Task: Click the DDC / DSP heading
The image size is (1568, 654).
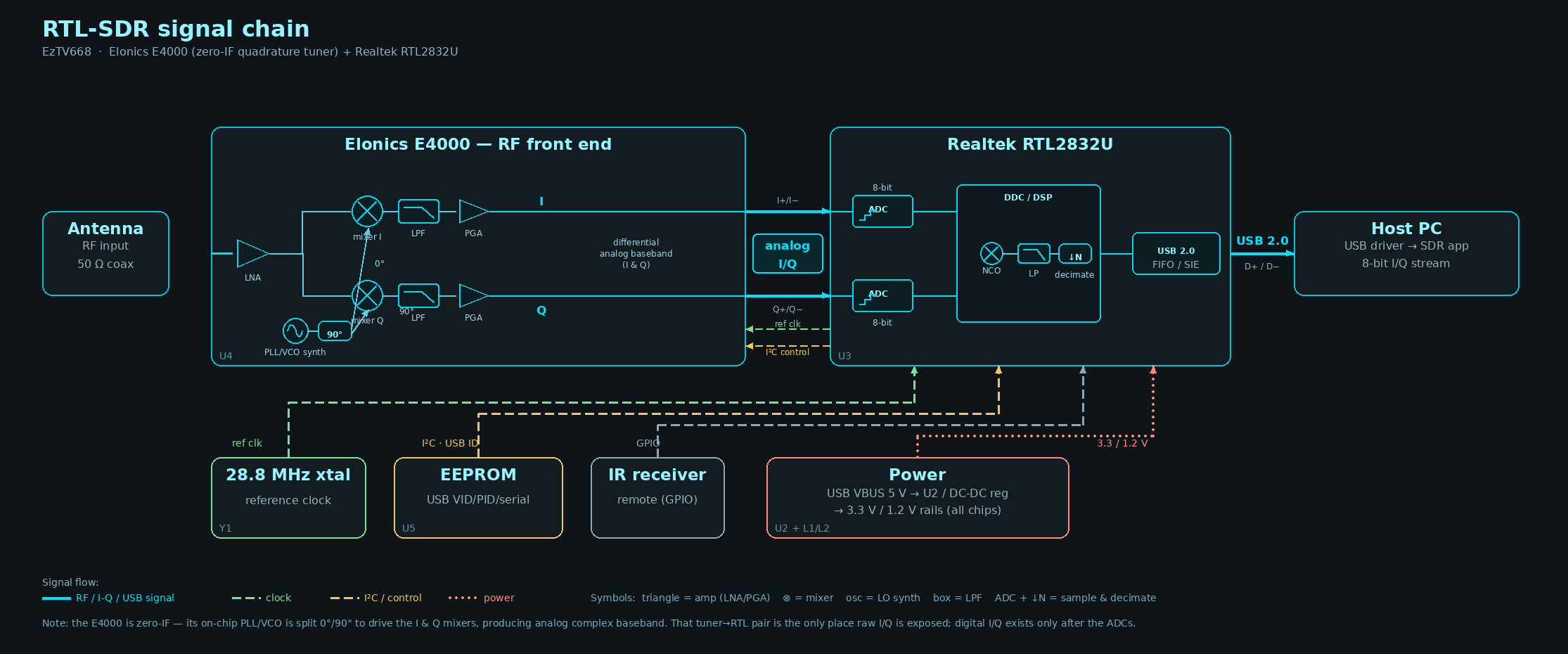Action: click(x=1028, y=198)
